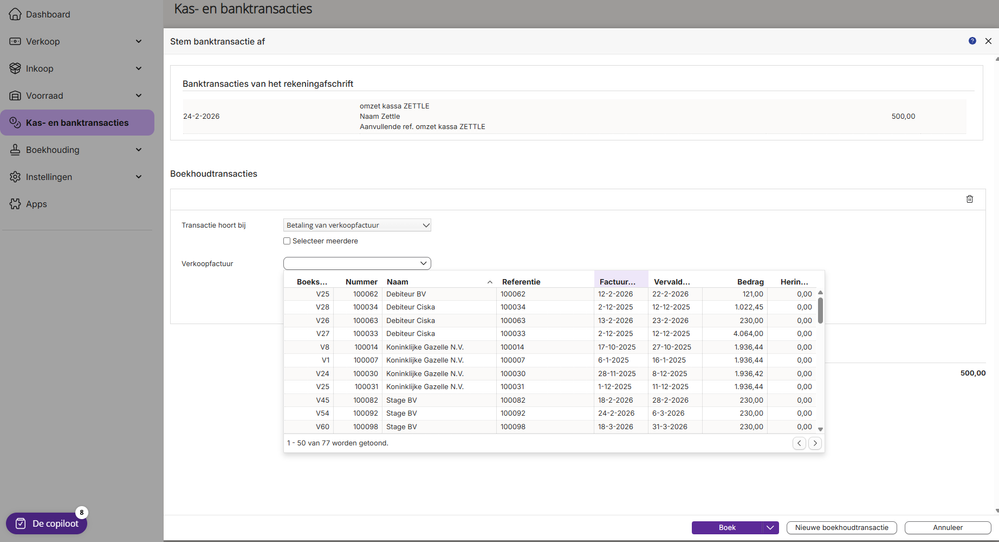Click the Factuur... date column header

621,282
